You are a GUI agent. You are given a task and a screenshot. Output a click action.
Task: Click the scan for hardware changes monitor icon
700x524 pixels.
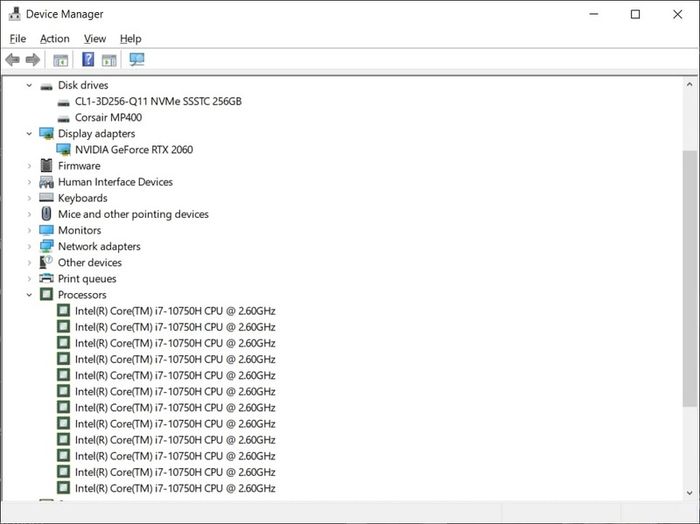(137, 59)
